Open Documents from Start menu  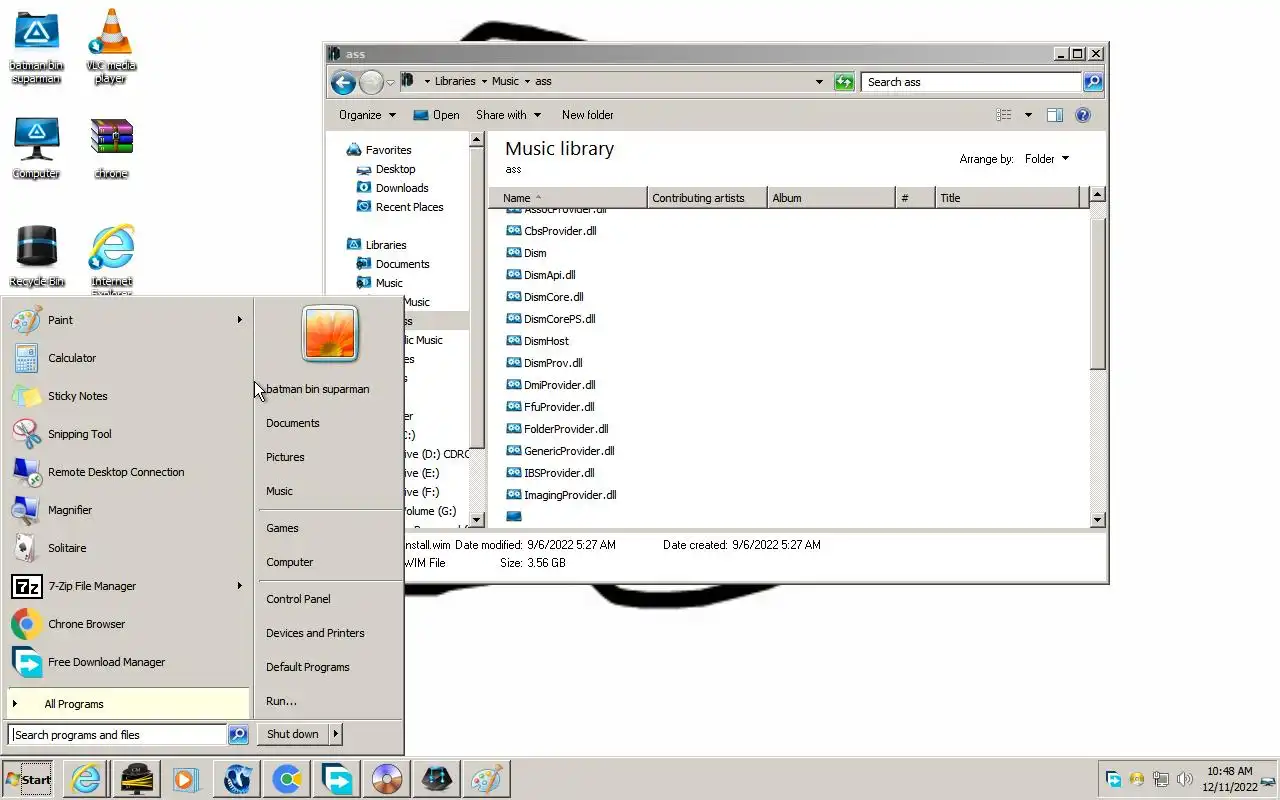click(293, 423)
